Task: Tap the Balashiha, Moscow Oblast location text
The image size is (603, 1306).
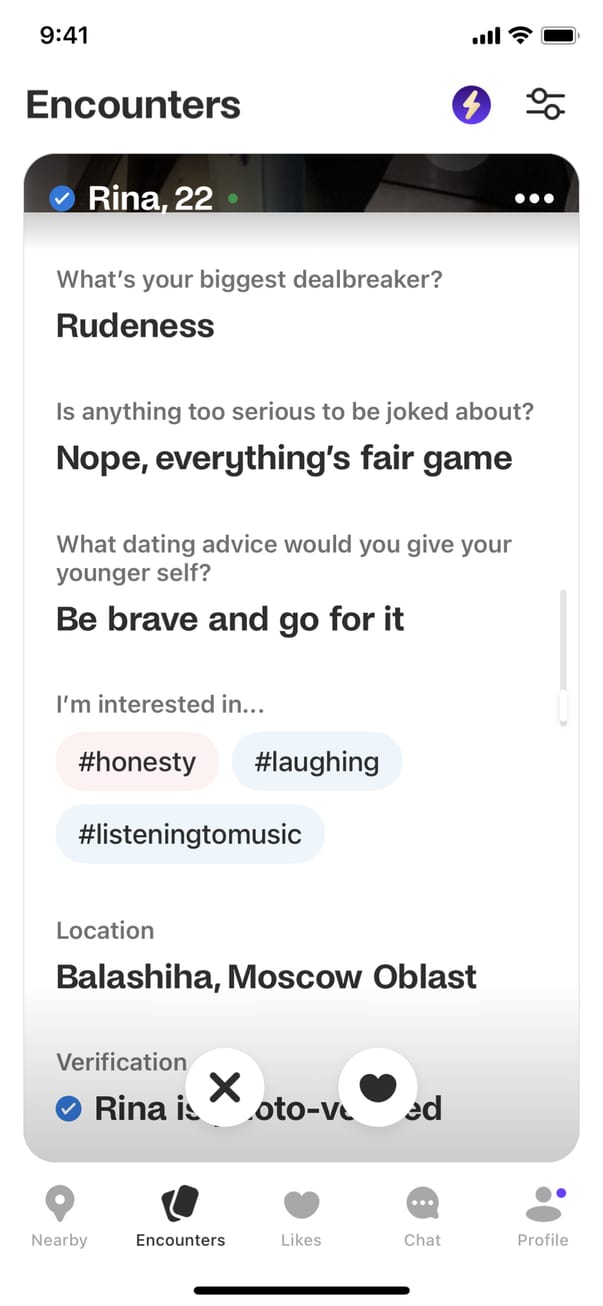Action: pos(266,976)
